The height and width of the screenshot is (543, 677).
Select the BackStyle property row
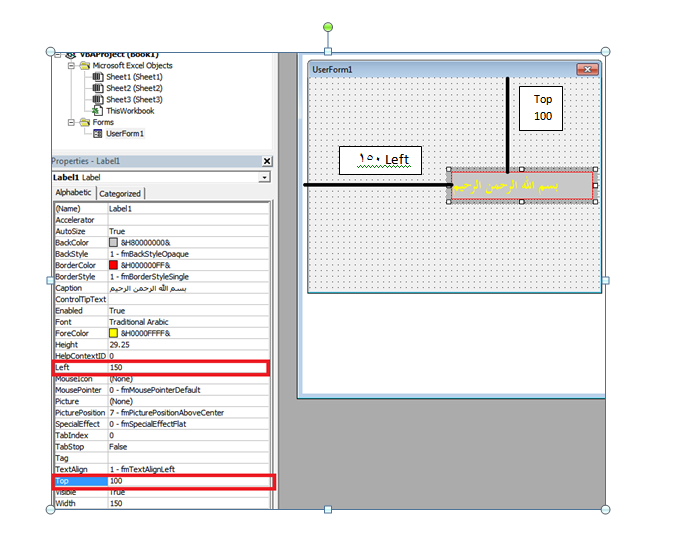pyautogui.click(x=162, y=254)
